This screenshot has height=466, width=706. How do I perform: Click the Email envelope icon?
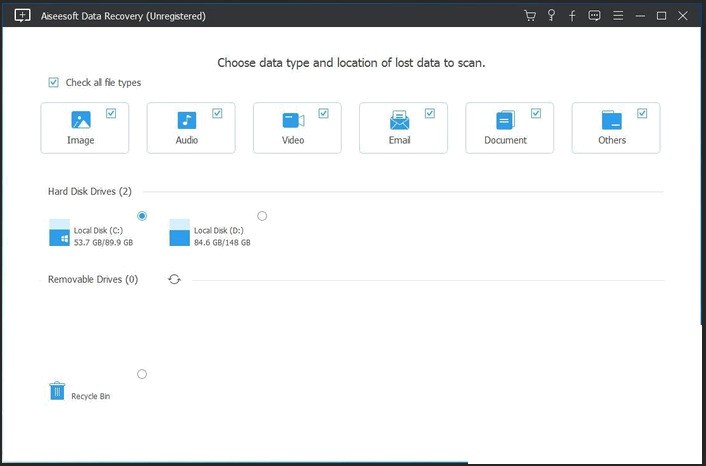pos(399,120)
